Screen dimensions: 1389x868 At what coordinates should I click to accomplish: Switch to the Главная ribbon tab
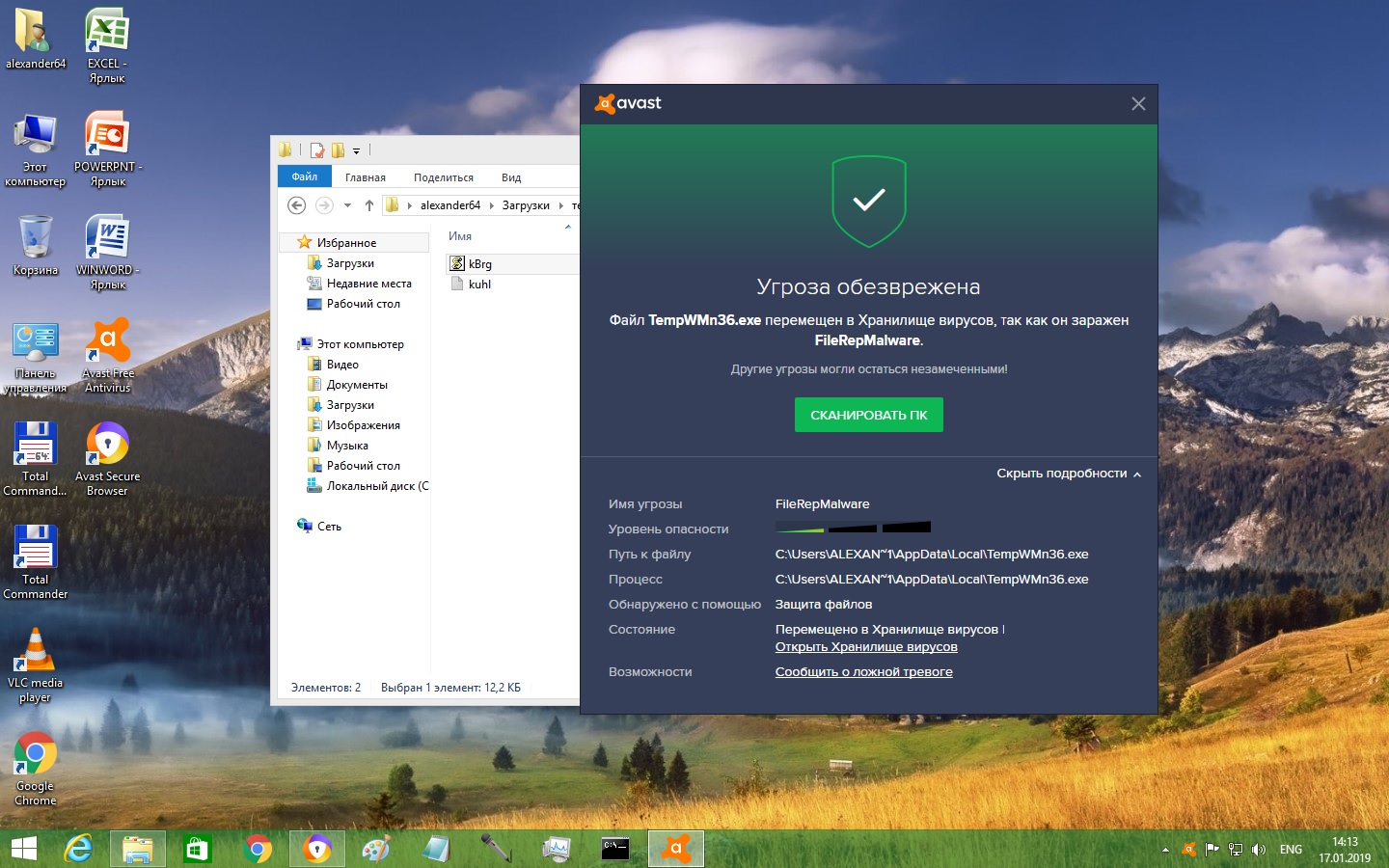(x=366, y=177)
